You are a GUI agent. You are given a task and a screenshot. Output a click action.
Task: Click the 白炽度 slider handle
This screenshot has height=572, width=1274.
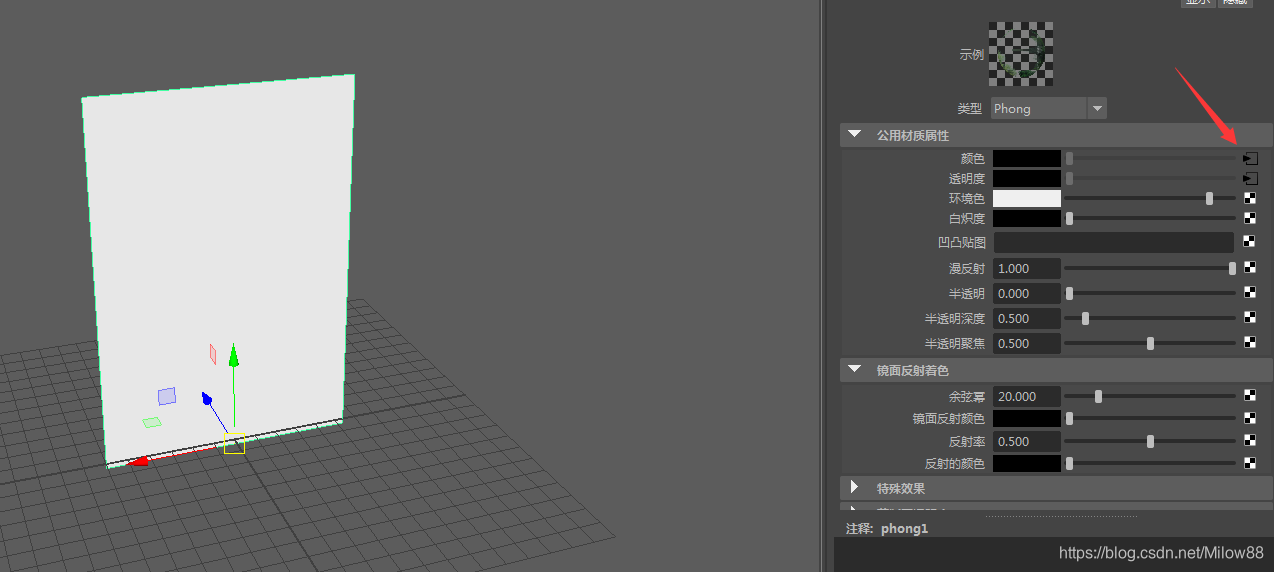(1069, 218)
